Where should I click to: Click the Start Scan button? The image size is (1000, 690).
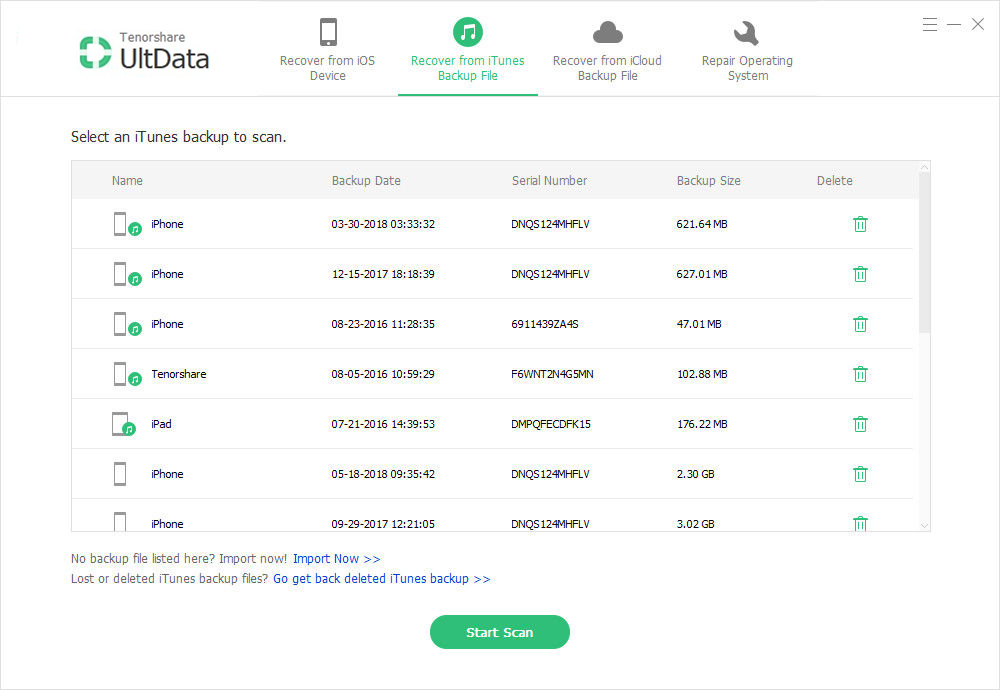click(x=499, y=632)
